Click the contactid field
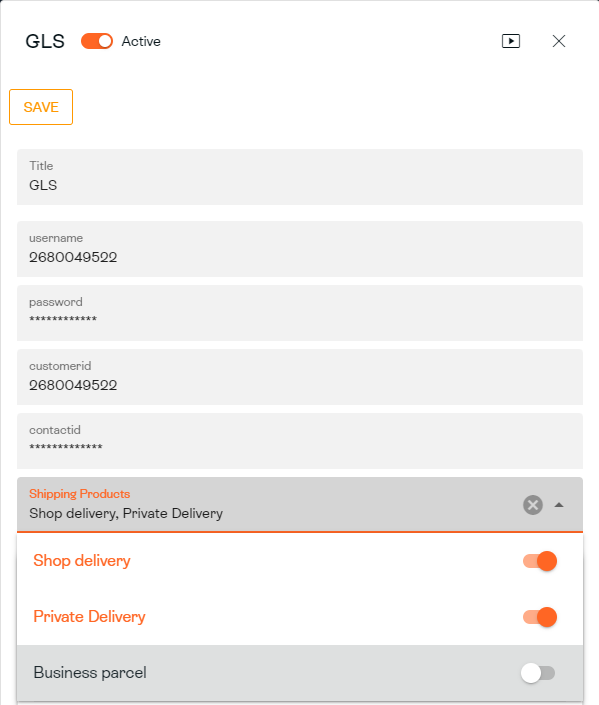The image size is (599, 705). [x=300, y=441]
